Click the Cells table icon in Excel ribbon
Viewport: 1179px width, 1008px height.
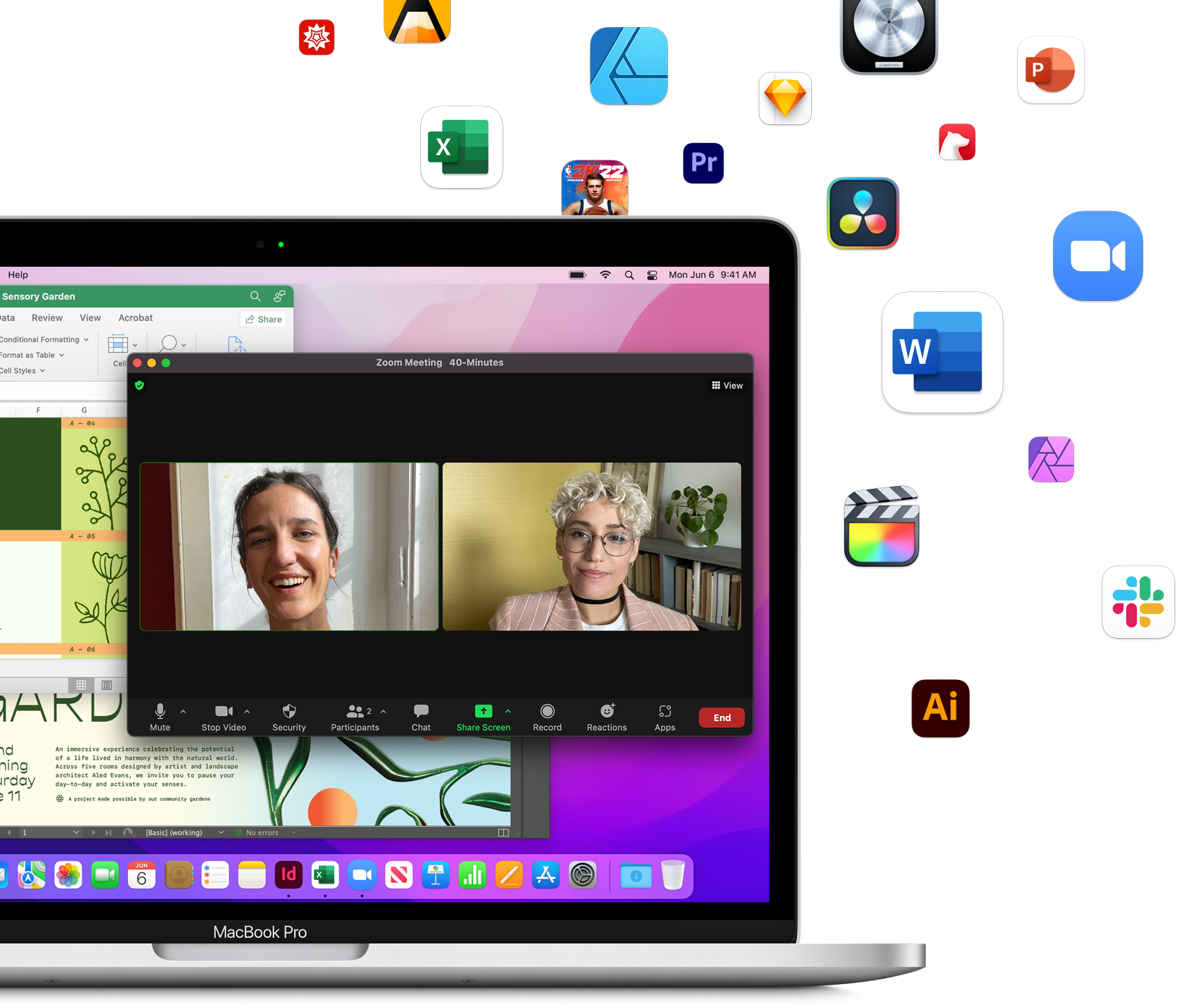pyautogui.click(x=118, y=344)
